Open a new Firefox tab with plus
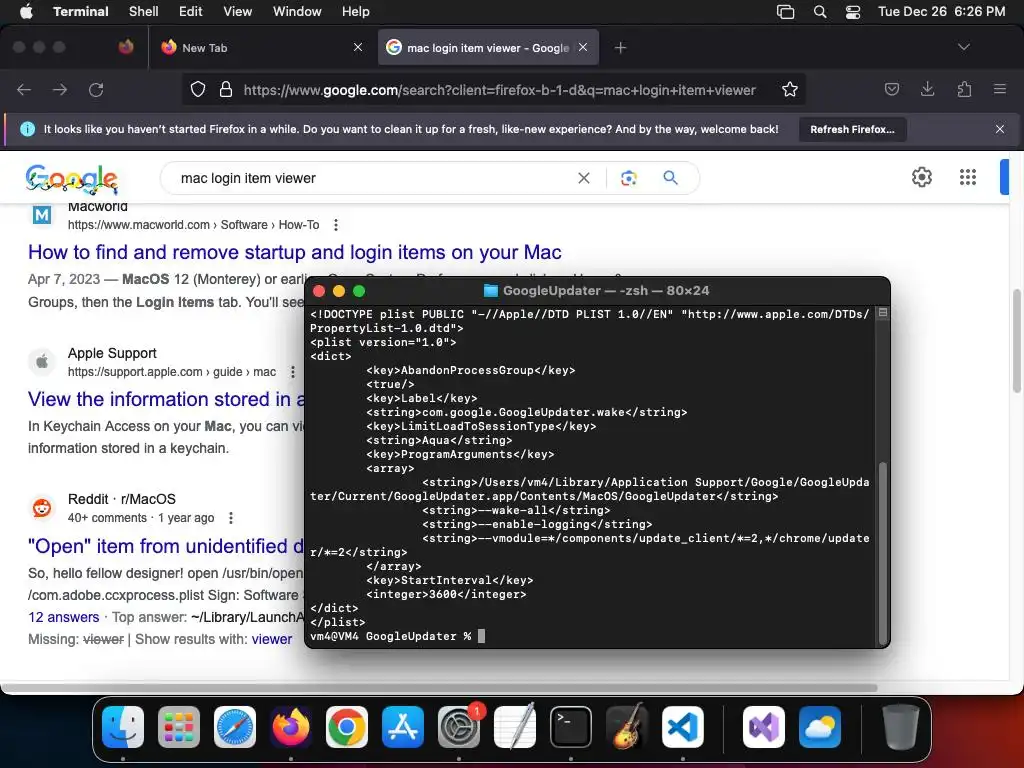The height and width of the screenshot is (768, 1024). 620,48
